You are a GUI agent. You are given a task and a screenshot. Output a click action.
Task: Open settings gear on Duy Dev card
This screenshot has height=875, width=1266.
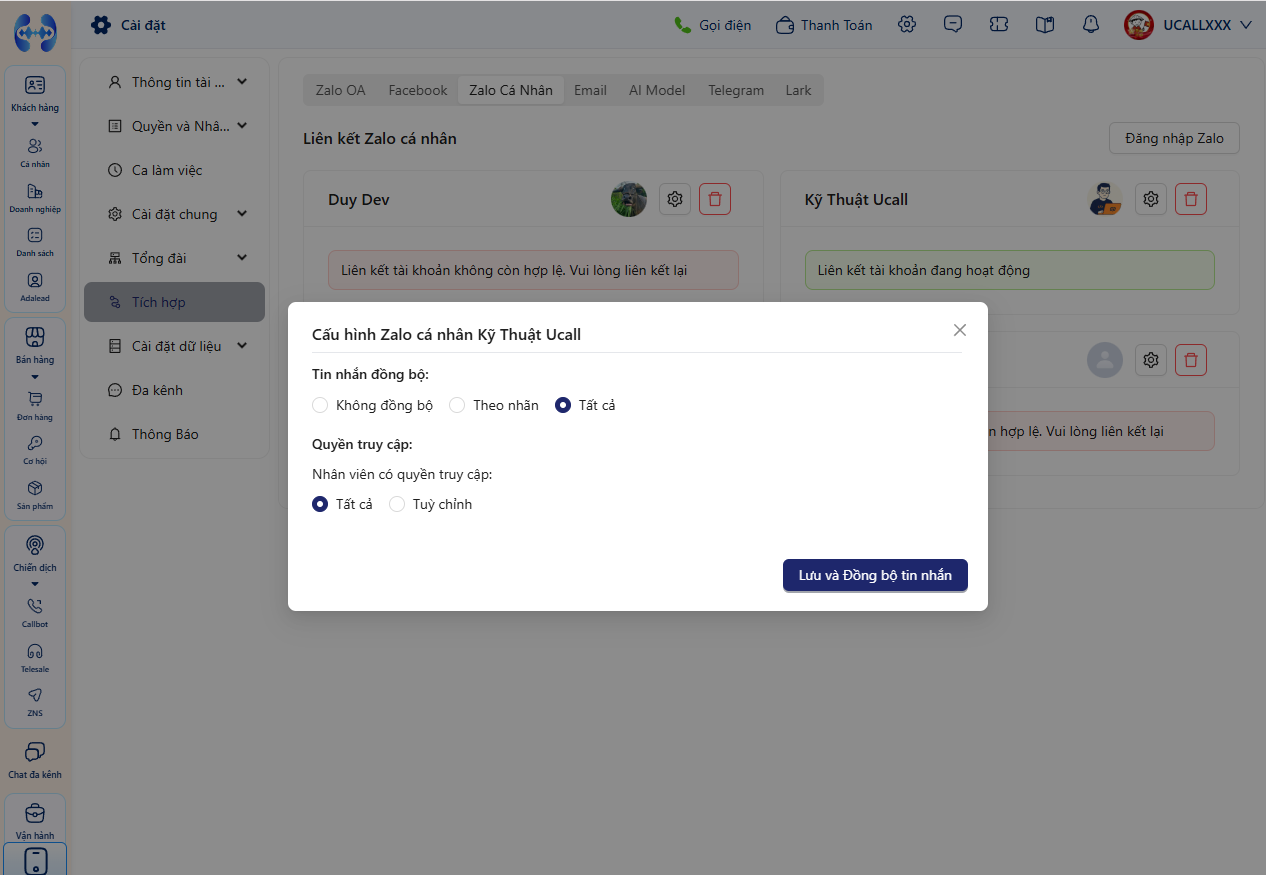[675, 199]
